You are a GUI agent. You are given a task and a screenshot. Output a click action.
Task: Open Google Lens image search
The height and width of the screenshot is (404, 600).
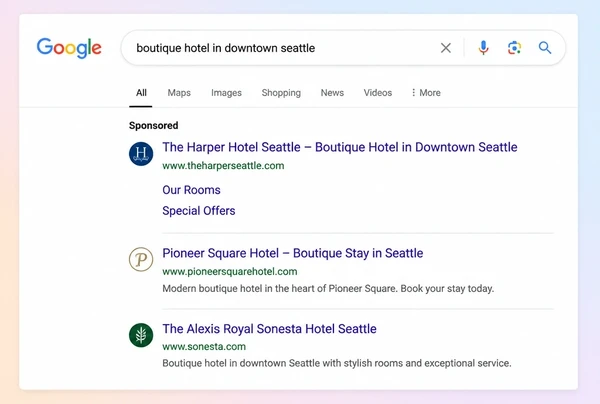(514, 48)
